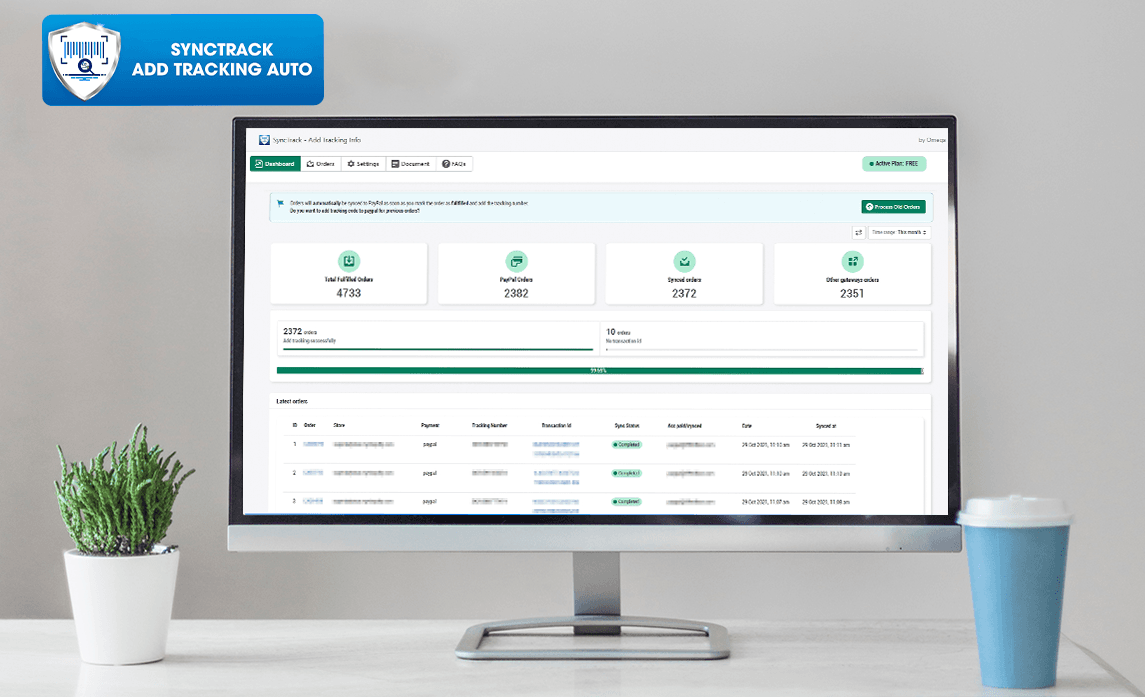Click the green sync progress bar
1145x697 pixels.
point(598,371)
